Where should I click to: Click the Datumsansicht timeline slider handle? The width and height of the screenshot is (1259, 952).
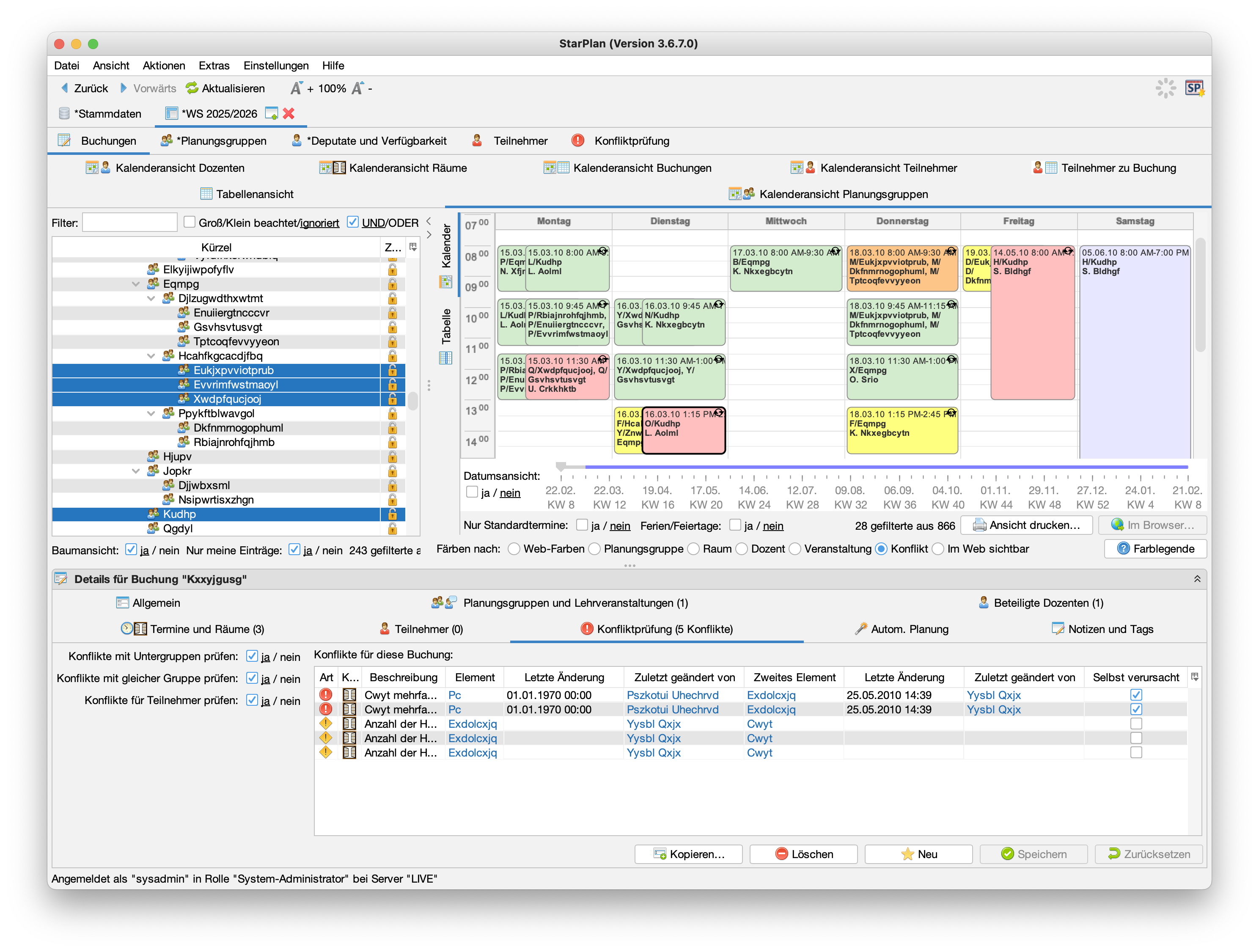(x=561, y=467)
